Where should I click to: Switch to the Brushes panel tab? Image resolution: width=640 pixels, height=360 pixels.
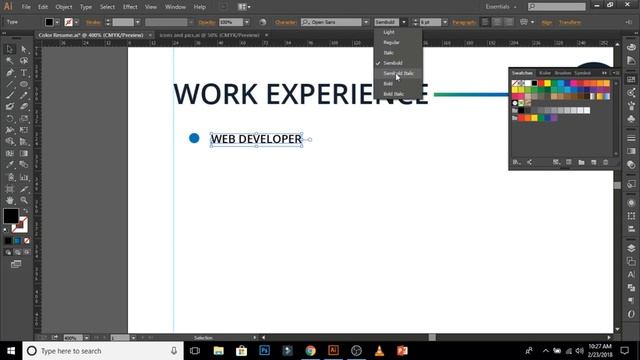(562, 73)
